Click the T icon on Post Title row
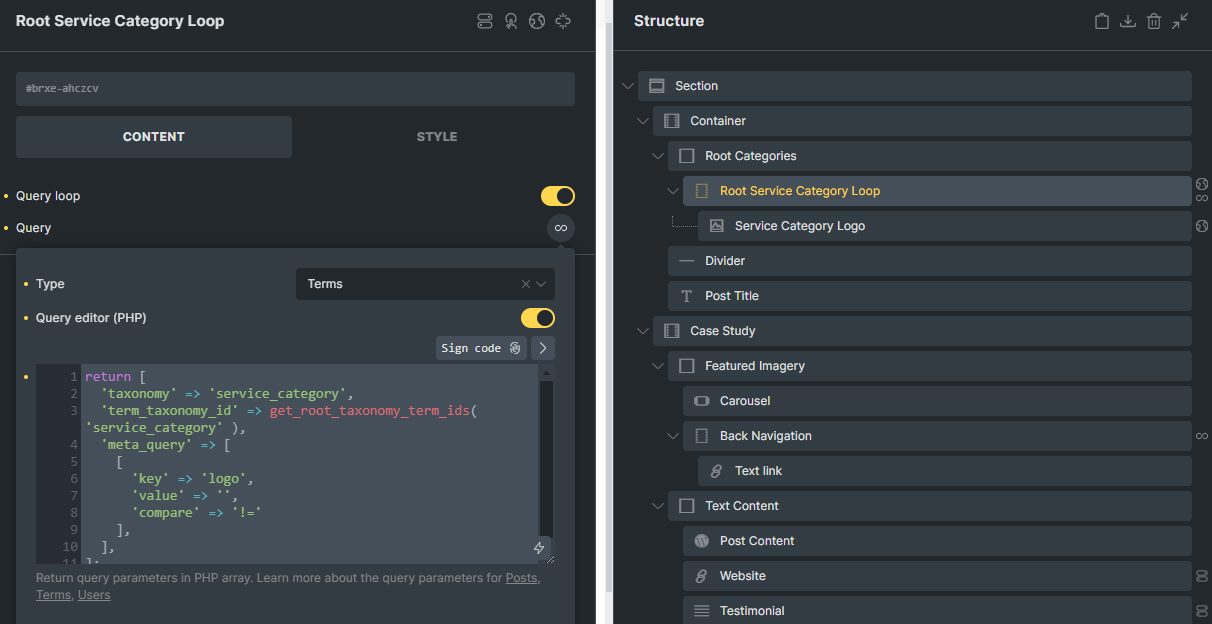 click(686, 296)
